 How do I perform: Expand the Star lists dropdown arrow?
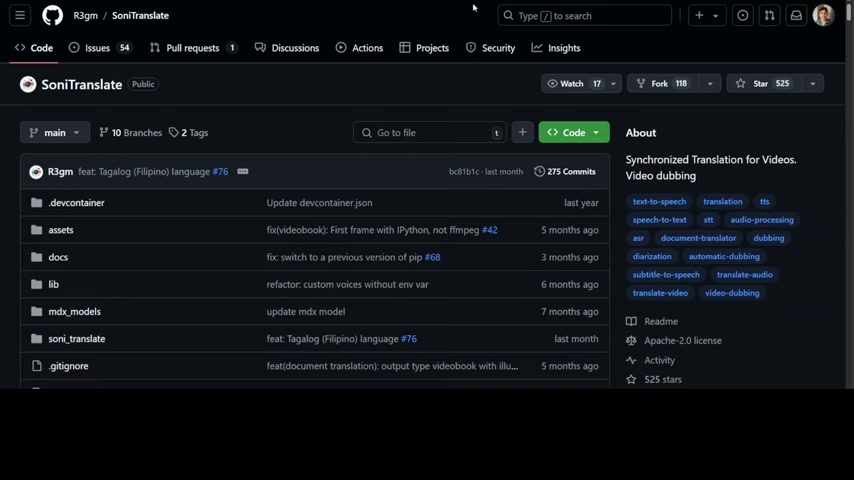pos(813,83)
